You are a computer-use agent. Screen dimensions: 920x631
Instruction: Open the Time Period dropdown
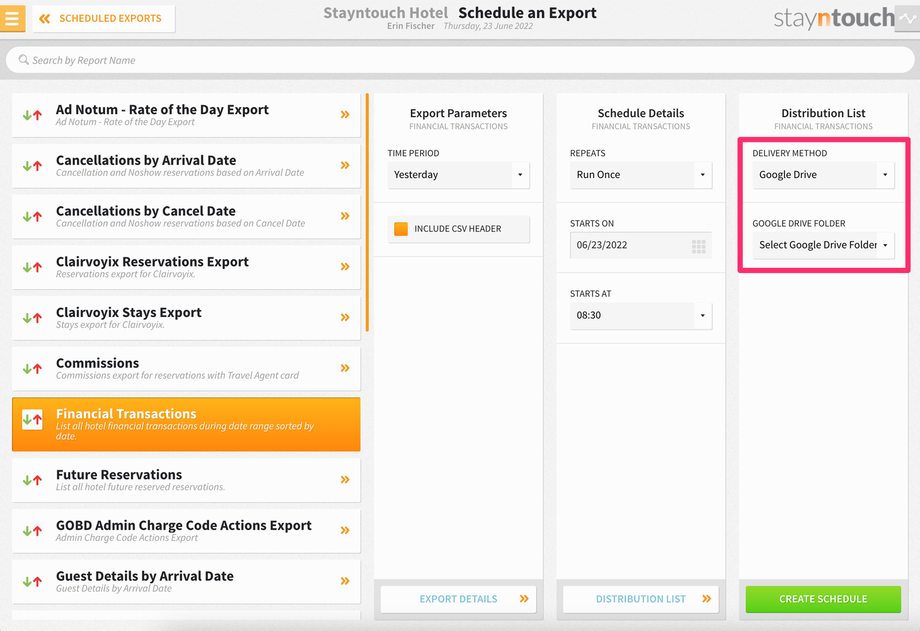coord(458,175)
